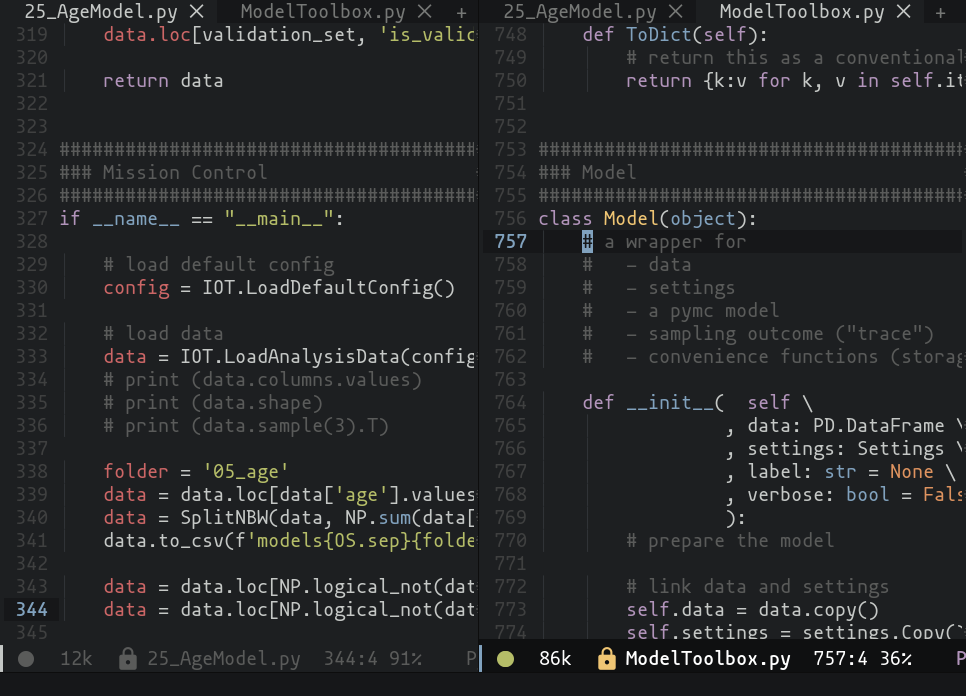Close the left pane 25_AgeModel.py tab
The image size is (966, 696).
[x=196, y=12]
